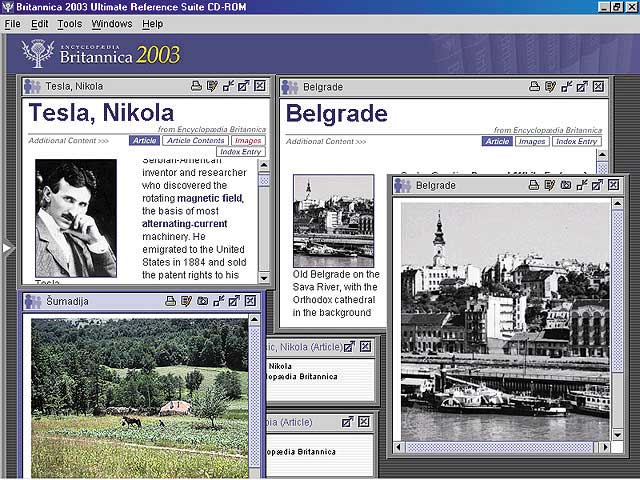Follow the magnetic field link
640x480 pixels.
210,198
